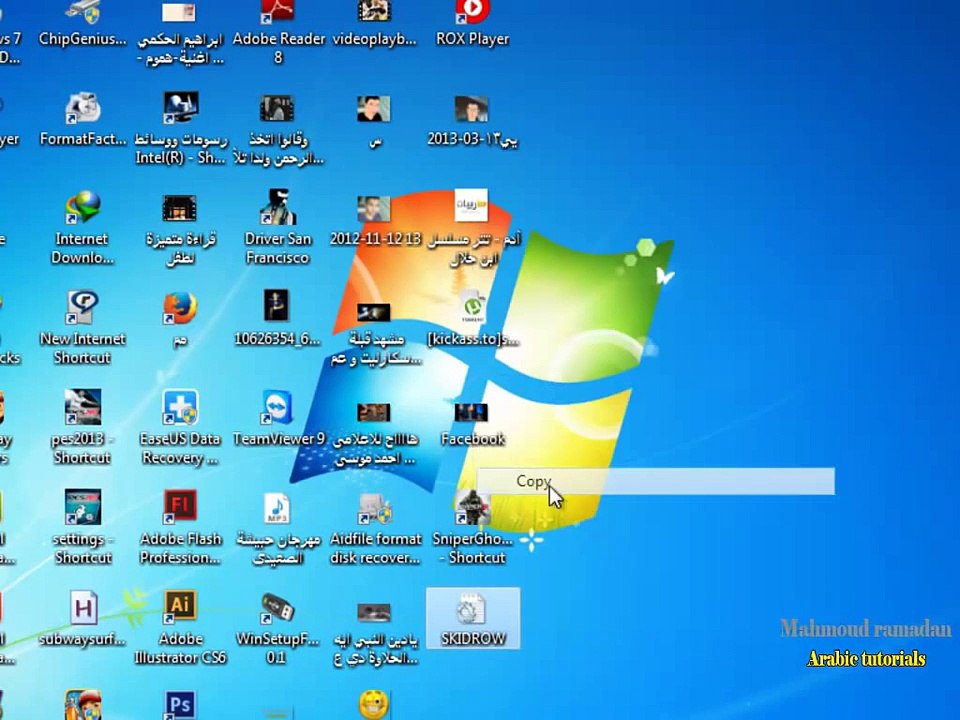Image resolution: width=960 pixels, height=720 pixels.
Task: Click the Driver San Francisco shortcut
Action: click(278, 227)
